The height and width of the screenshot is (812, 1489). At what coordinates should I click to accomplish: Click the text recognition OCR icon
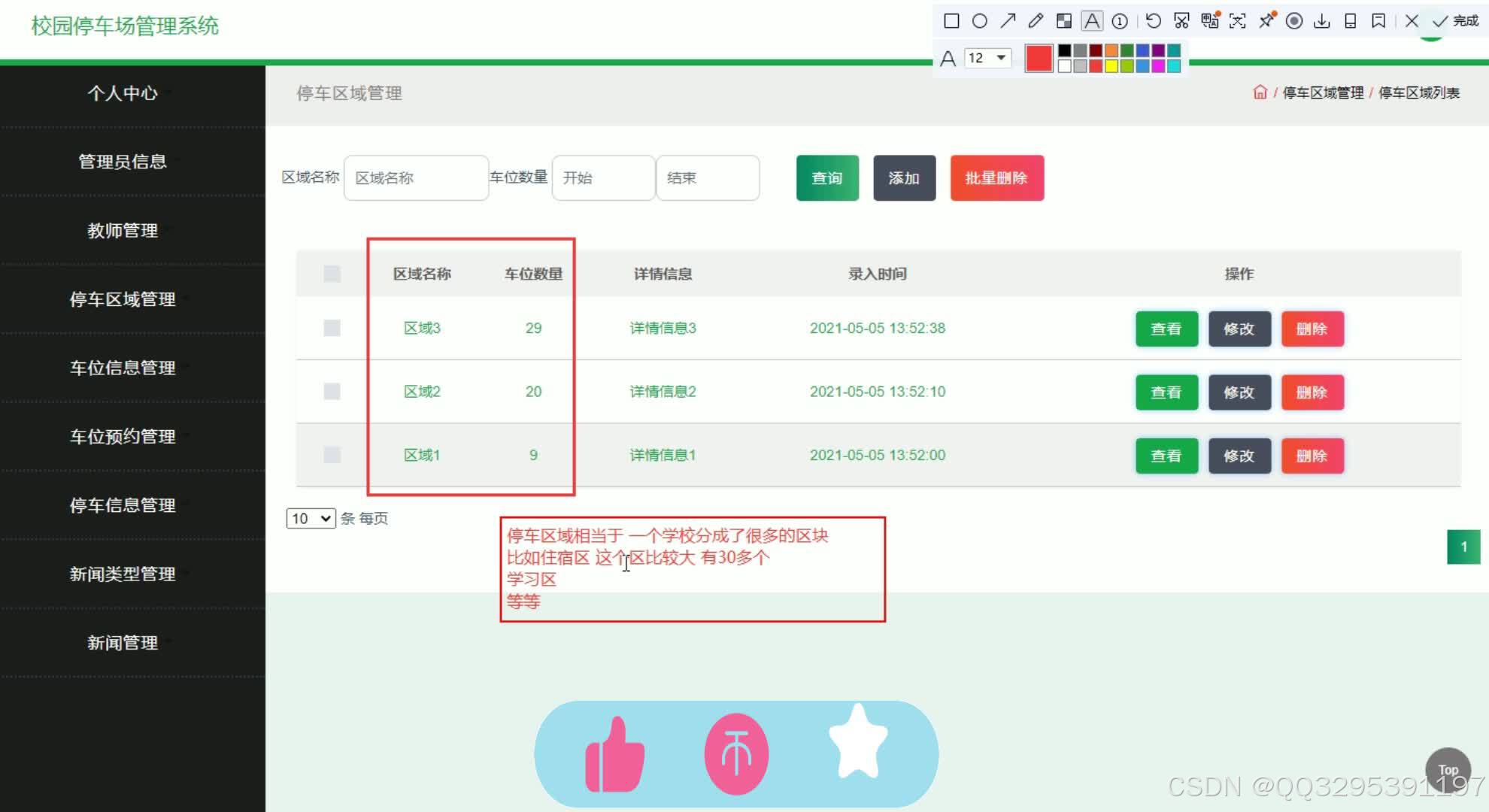[x=1238, y=21]
